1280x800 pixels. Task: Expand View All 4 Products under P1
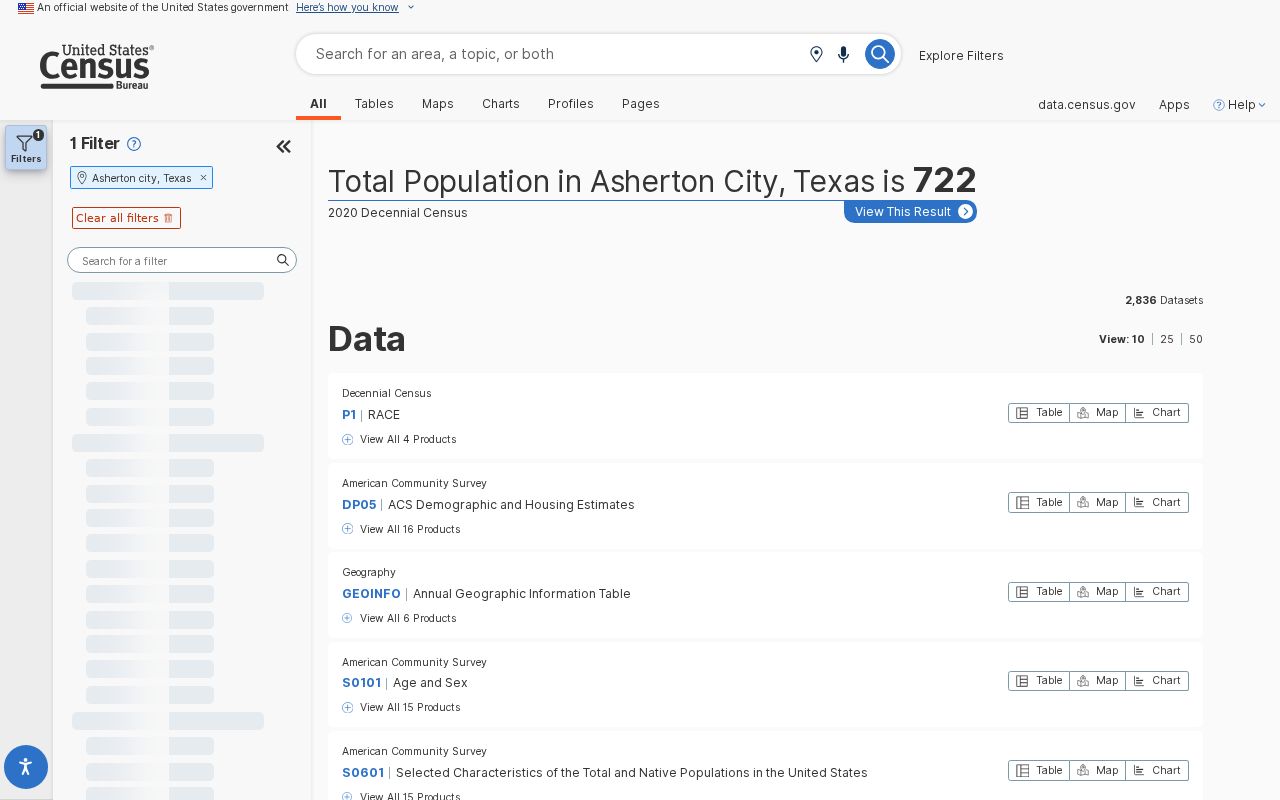(399, 439)
